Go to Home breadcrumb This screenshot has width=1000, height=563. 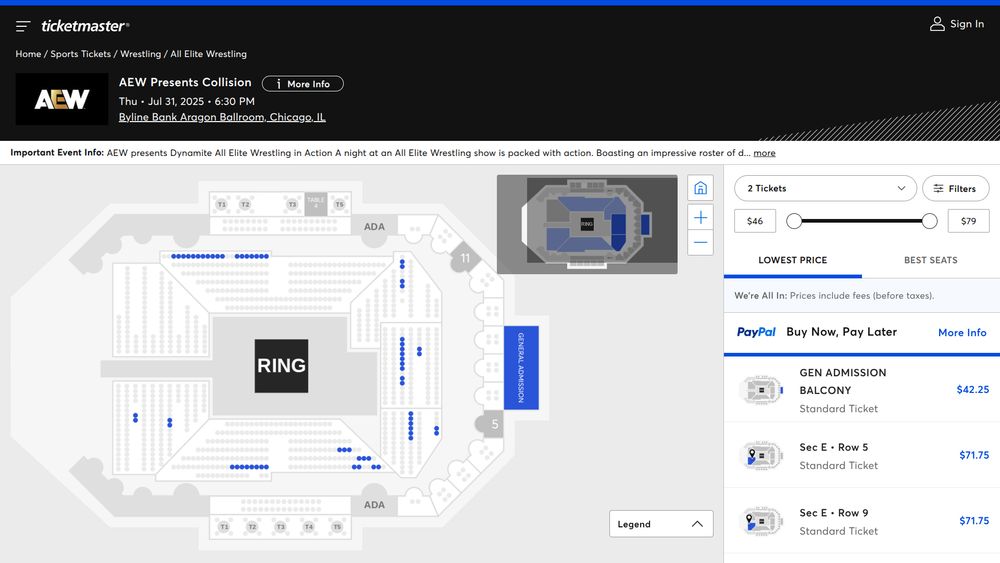28,54
